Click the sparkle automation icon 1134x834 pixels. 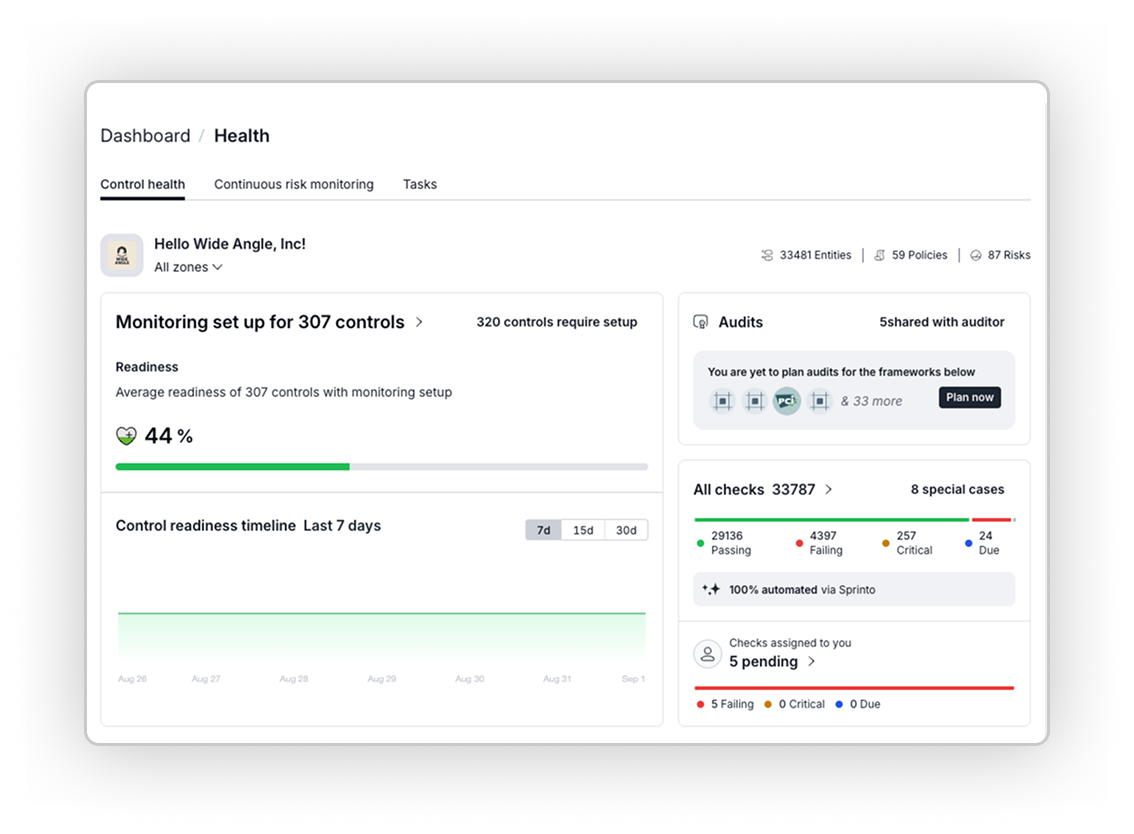[711, 590]
